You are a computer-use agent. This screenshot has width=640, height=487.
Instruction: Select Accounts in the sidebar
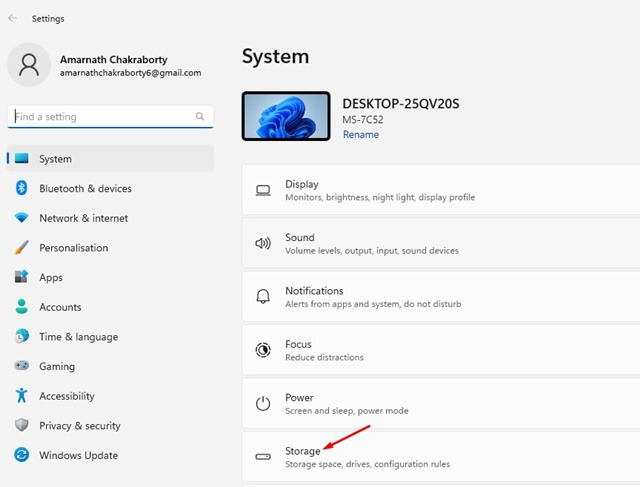tap(111, 307)
